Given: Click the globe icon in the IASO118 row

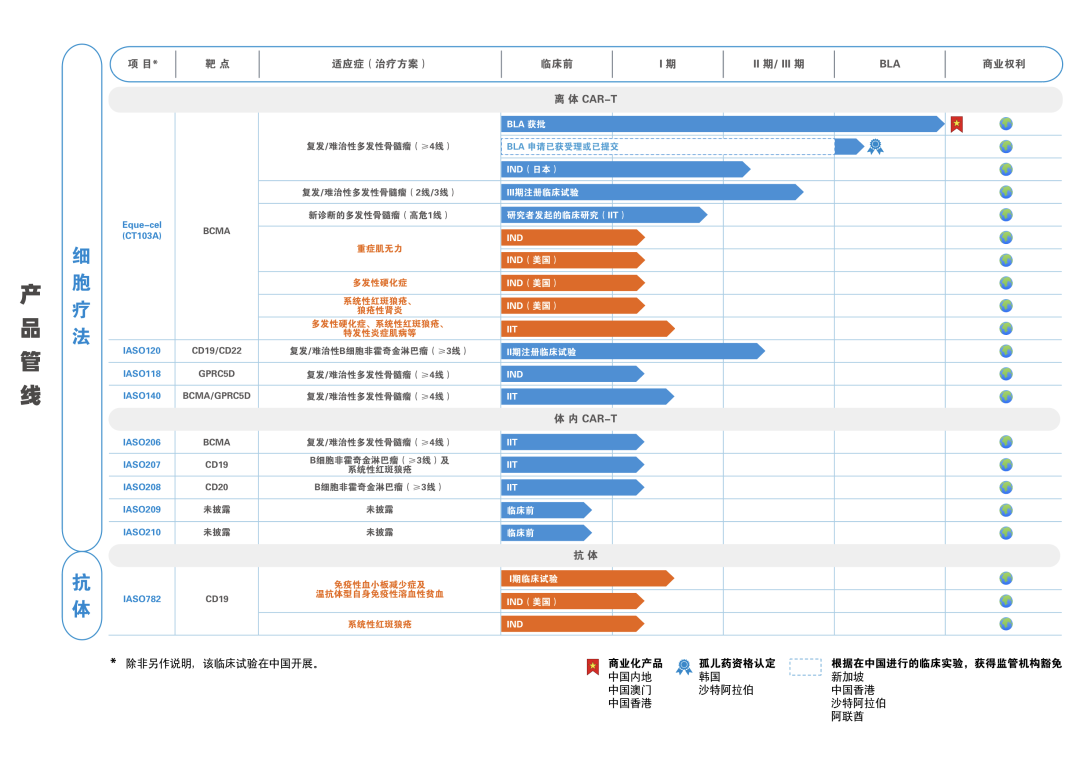Looking at the screenshot, I should click(x=1006, y=374).
